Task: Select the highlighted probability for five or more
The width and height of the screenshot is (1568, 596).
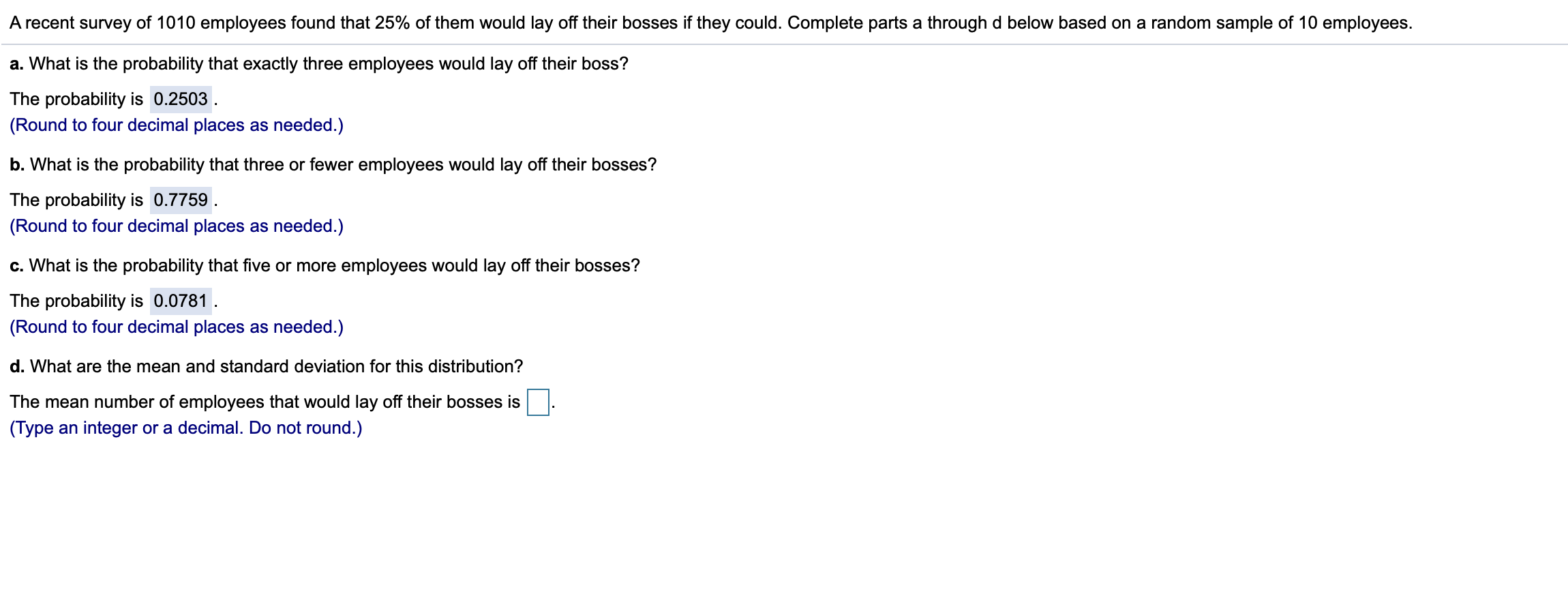Action: click(181, 300)
